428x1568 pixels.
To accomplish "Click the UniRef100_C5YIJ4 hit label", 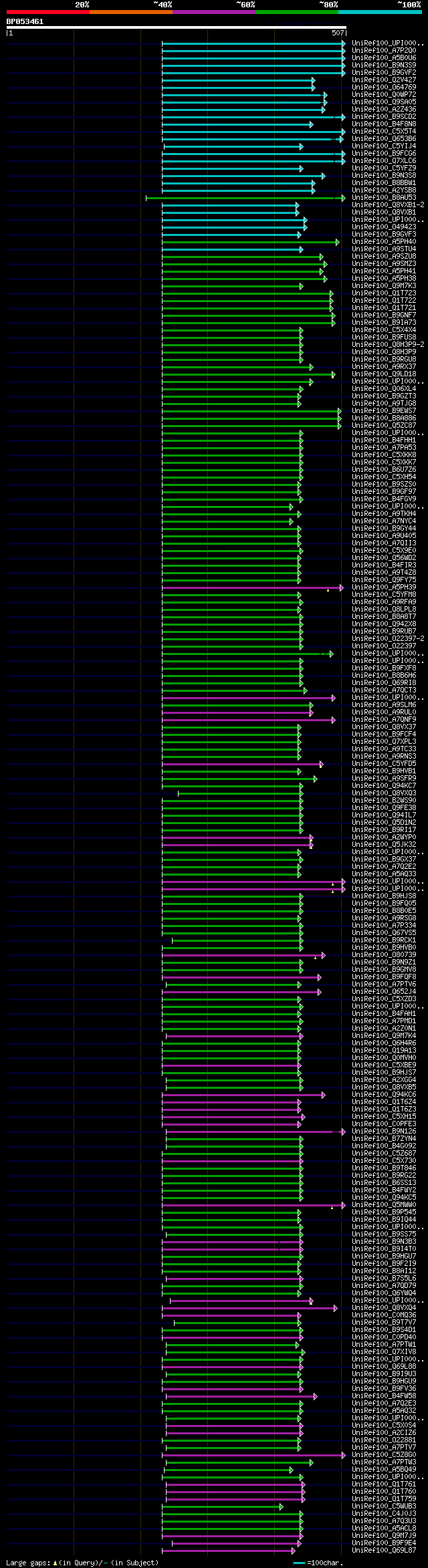I will [384, 146].
